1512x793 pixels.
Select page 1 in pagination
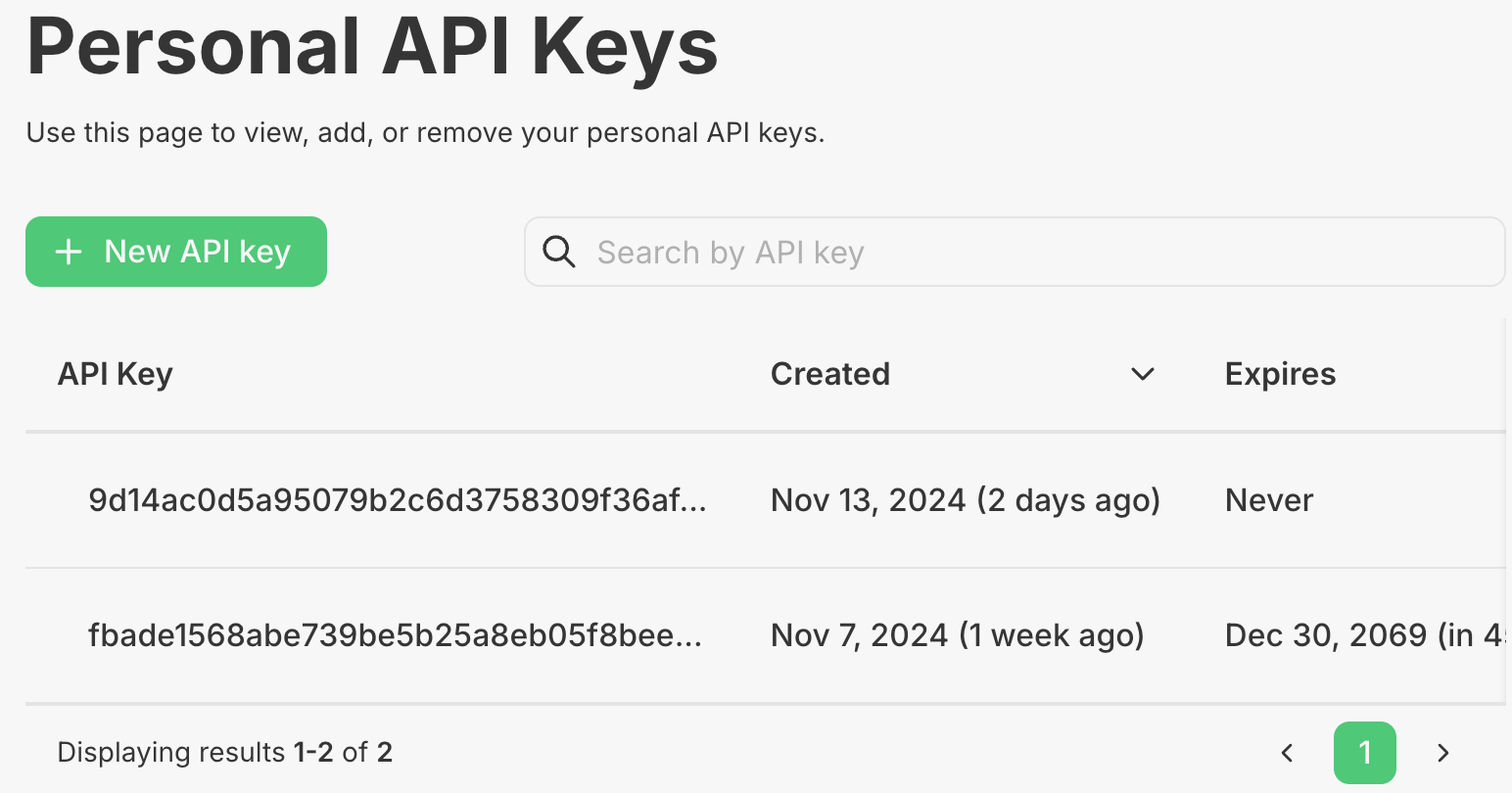(1365, 753)
